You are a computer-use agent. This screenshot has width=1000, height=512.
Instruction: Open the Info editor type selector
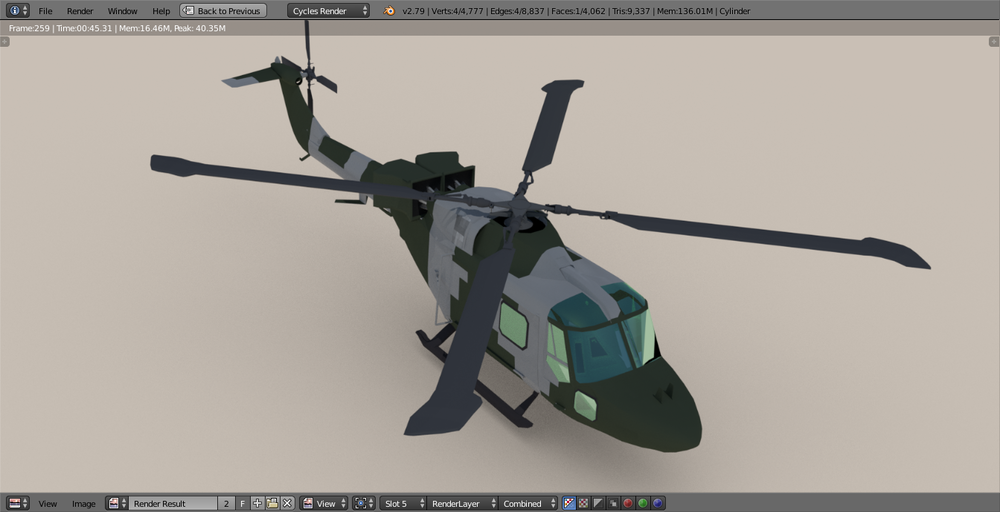tap(17, 11)
